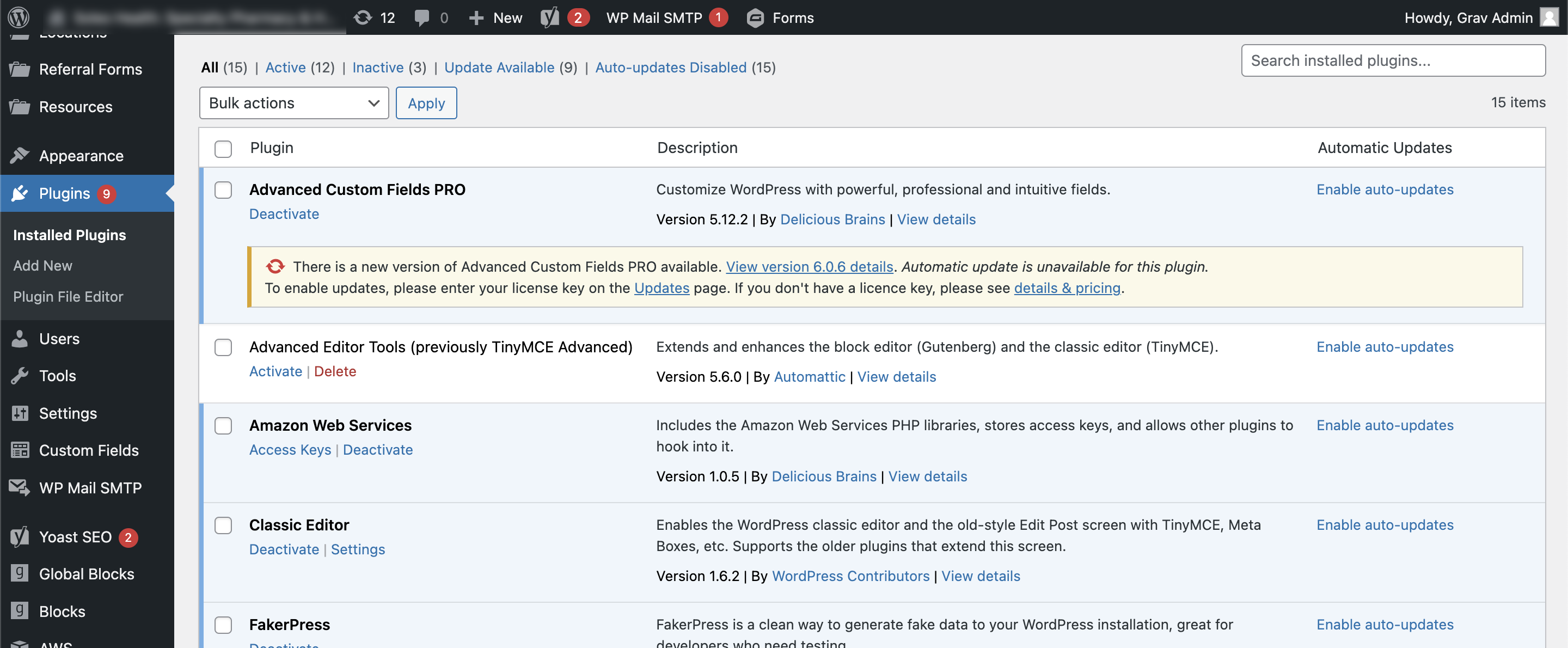Open Delicious Brains author link for ACF PRO

point(832,219)
